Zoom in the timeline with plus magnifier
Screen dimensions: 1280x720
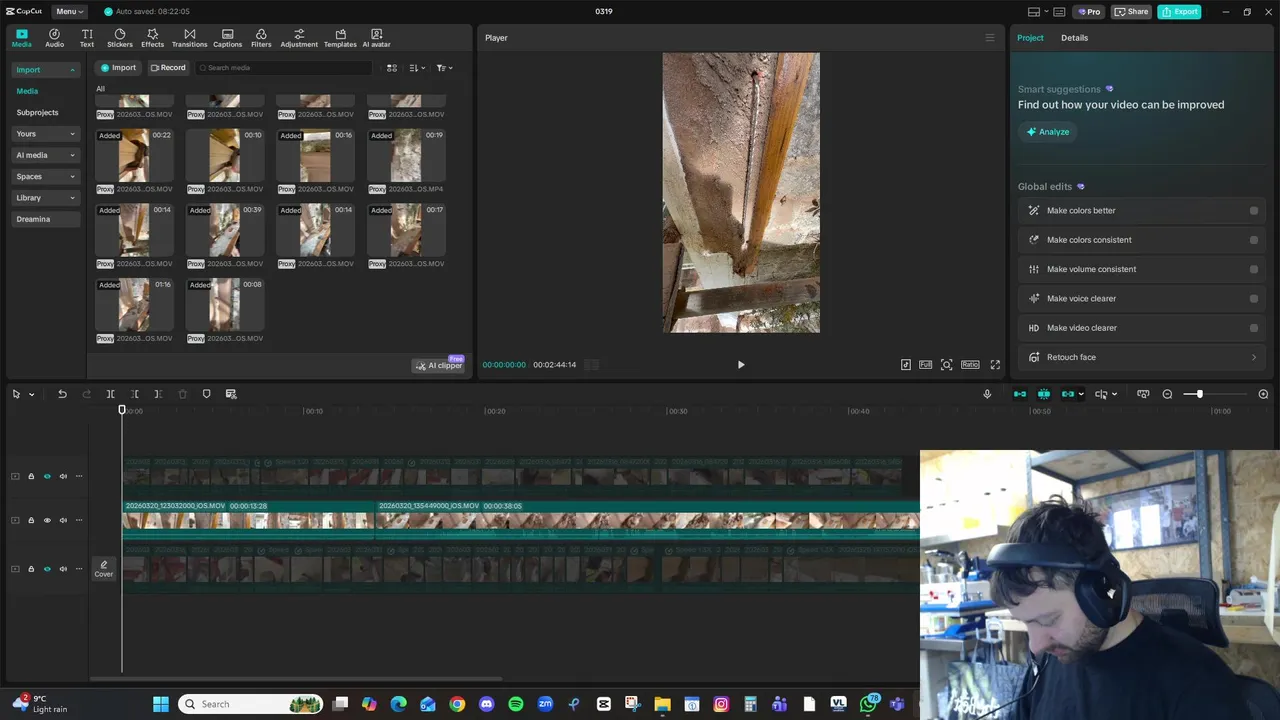coord(1263,394)
